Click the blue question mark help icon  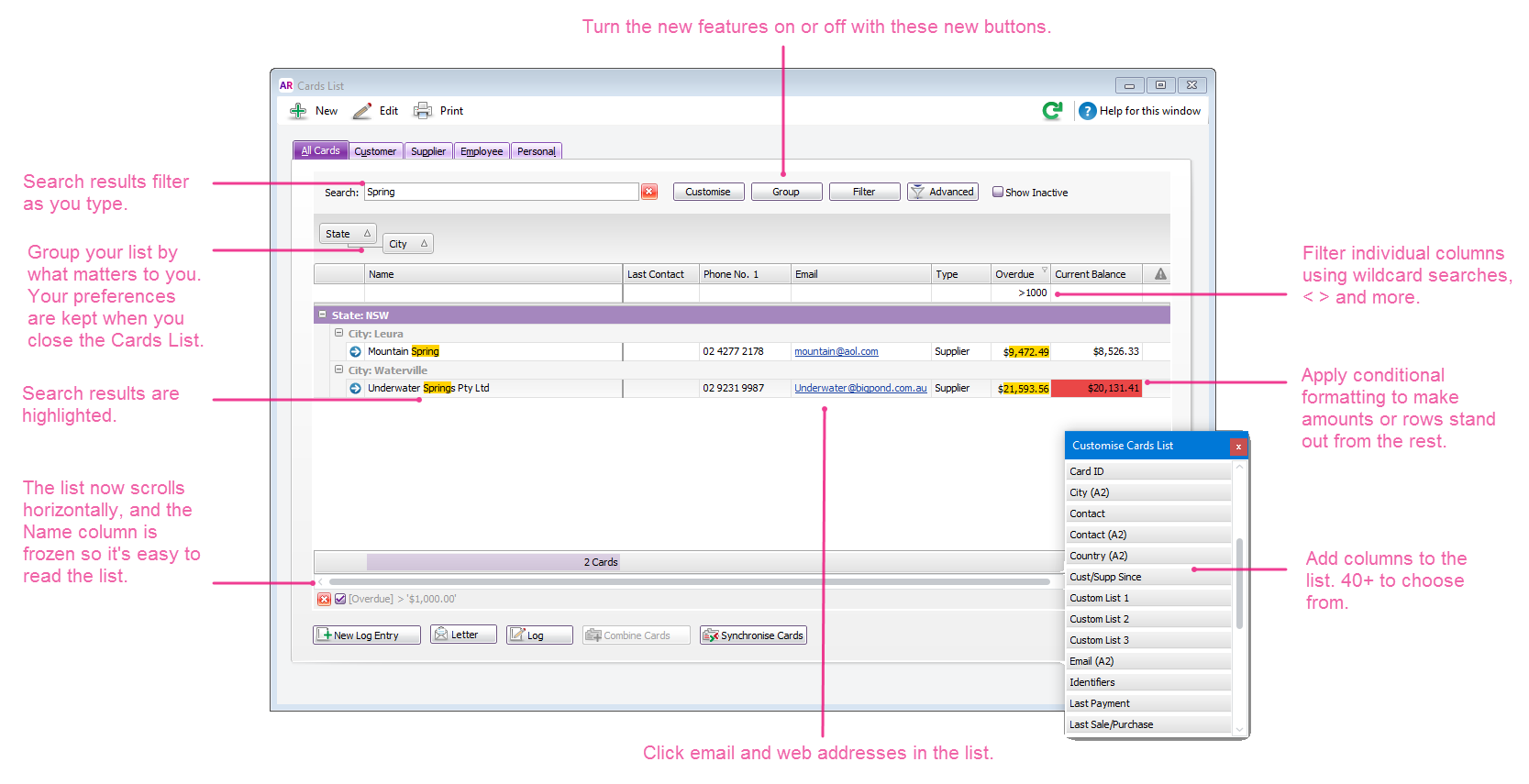[1088, 111]
